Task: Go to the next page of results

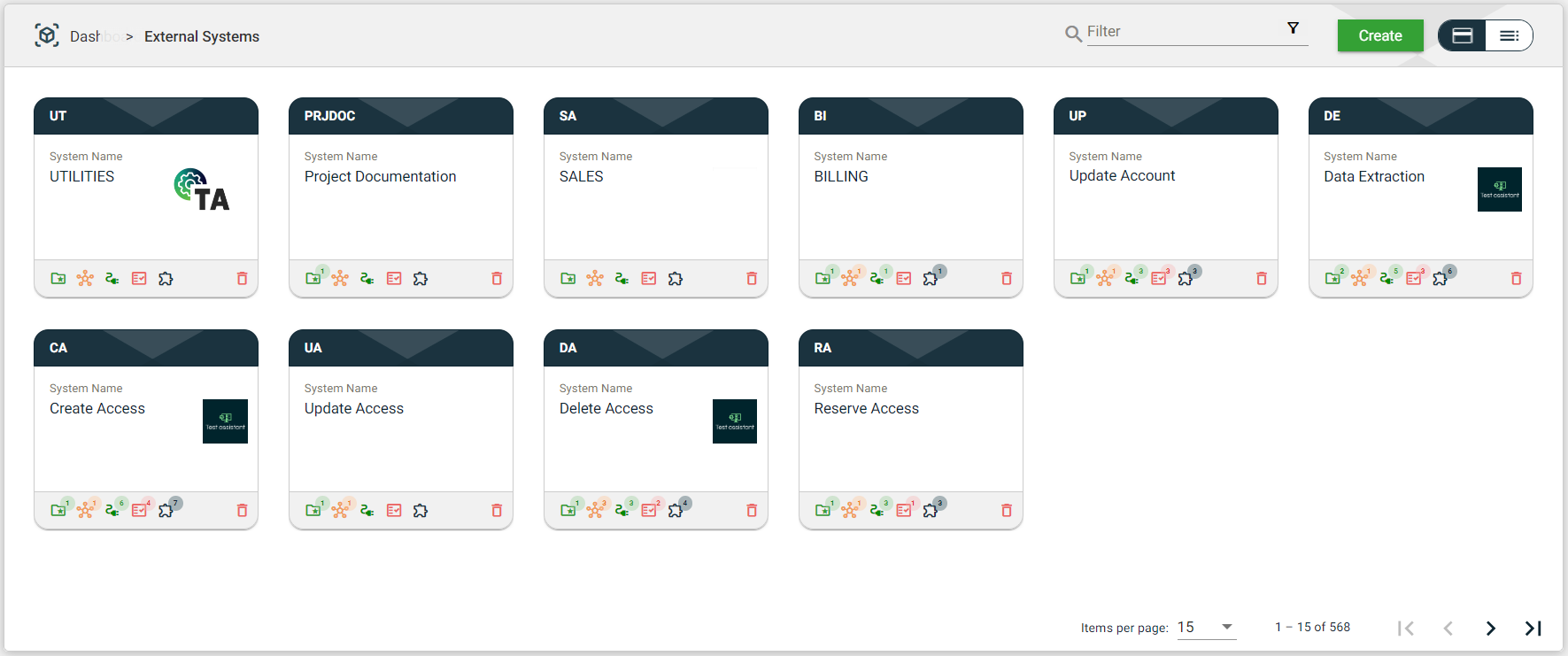Action: tap(1491, 629)
